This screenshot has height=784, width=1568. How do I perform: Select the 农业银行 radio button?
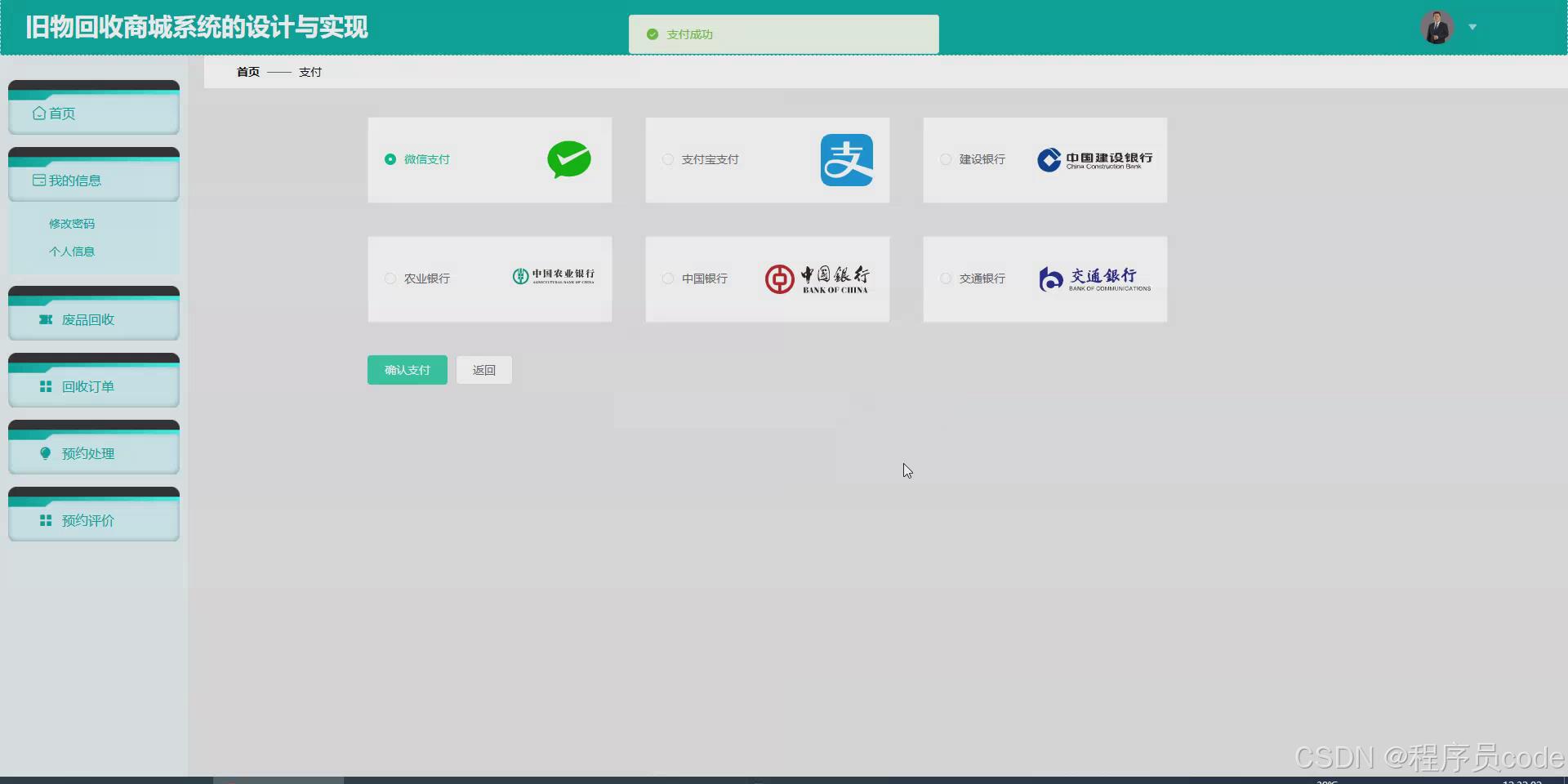(390, 278)
